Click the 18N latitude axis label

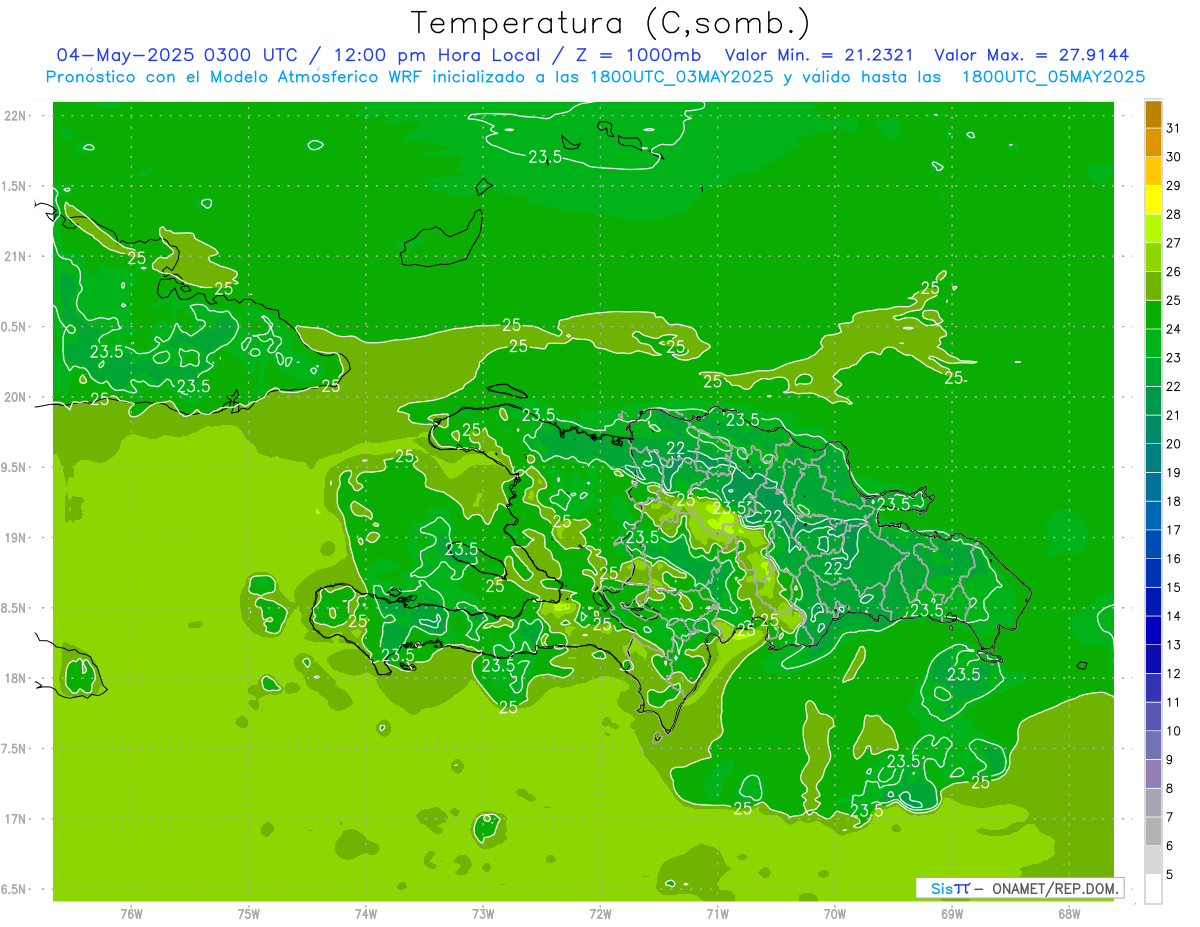(x=16, y=678)
